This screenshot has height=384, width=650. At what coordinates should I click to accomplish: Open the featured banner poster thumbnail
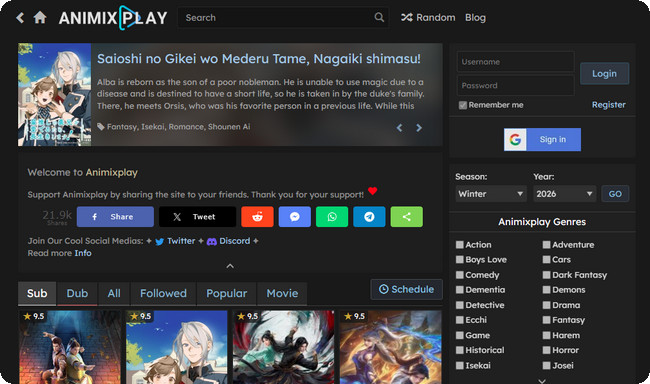tap(54, 95)
